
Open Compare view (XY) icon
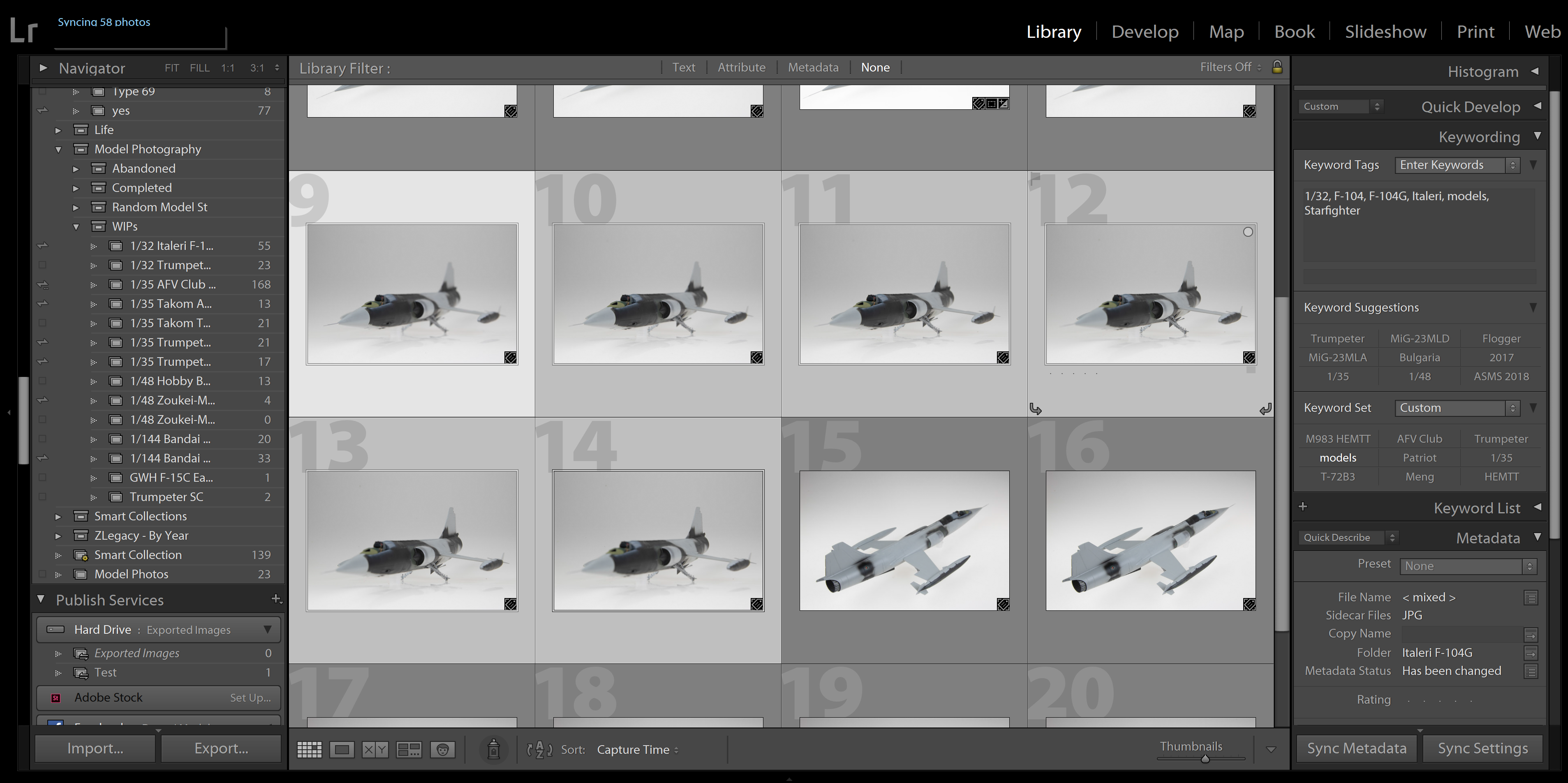click(x=375, y=750)
